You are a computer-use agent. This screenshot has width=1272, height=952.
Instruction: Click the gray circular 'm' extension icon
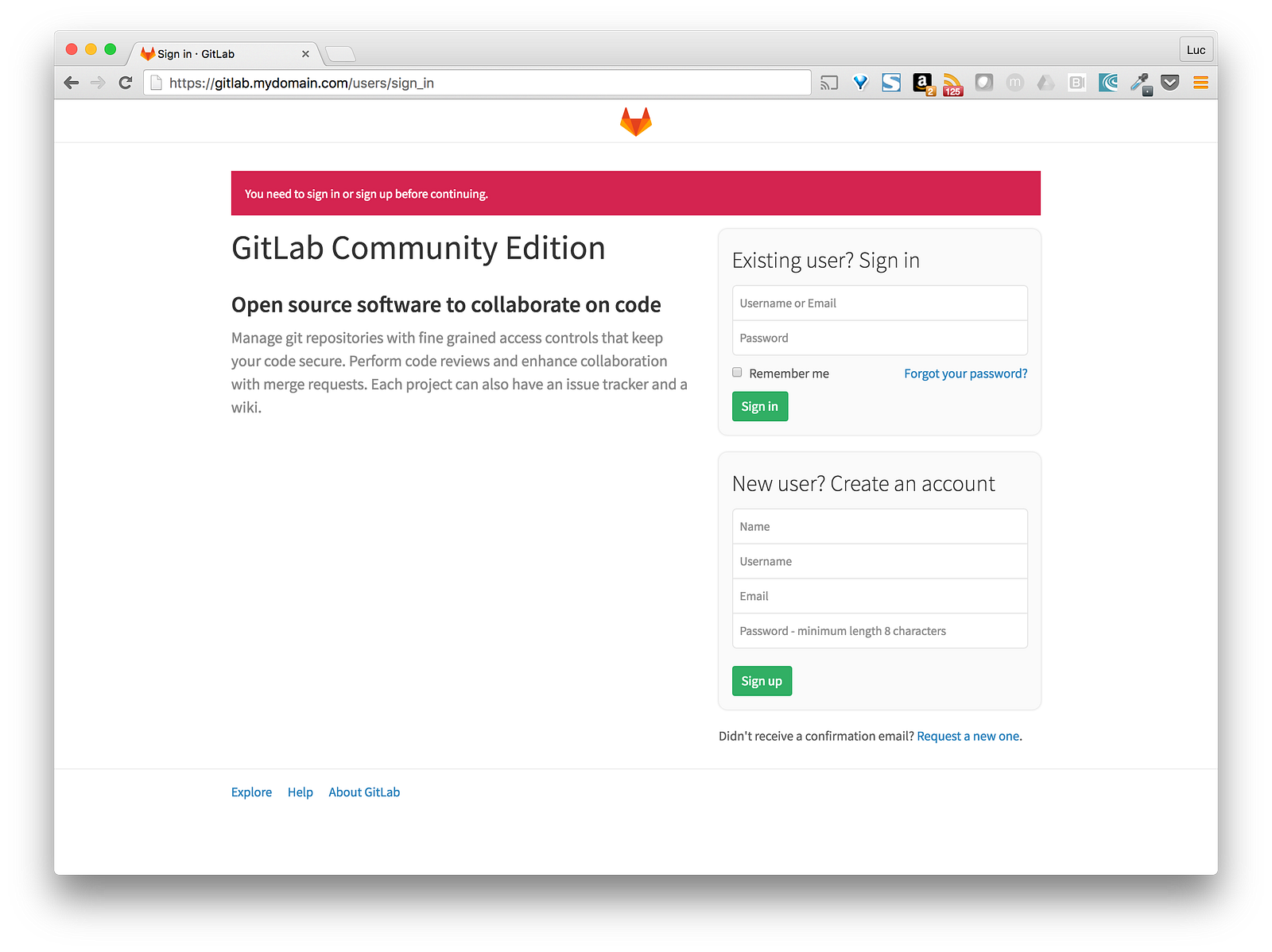point(1015,82)
